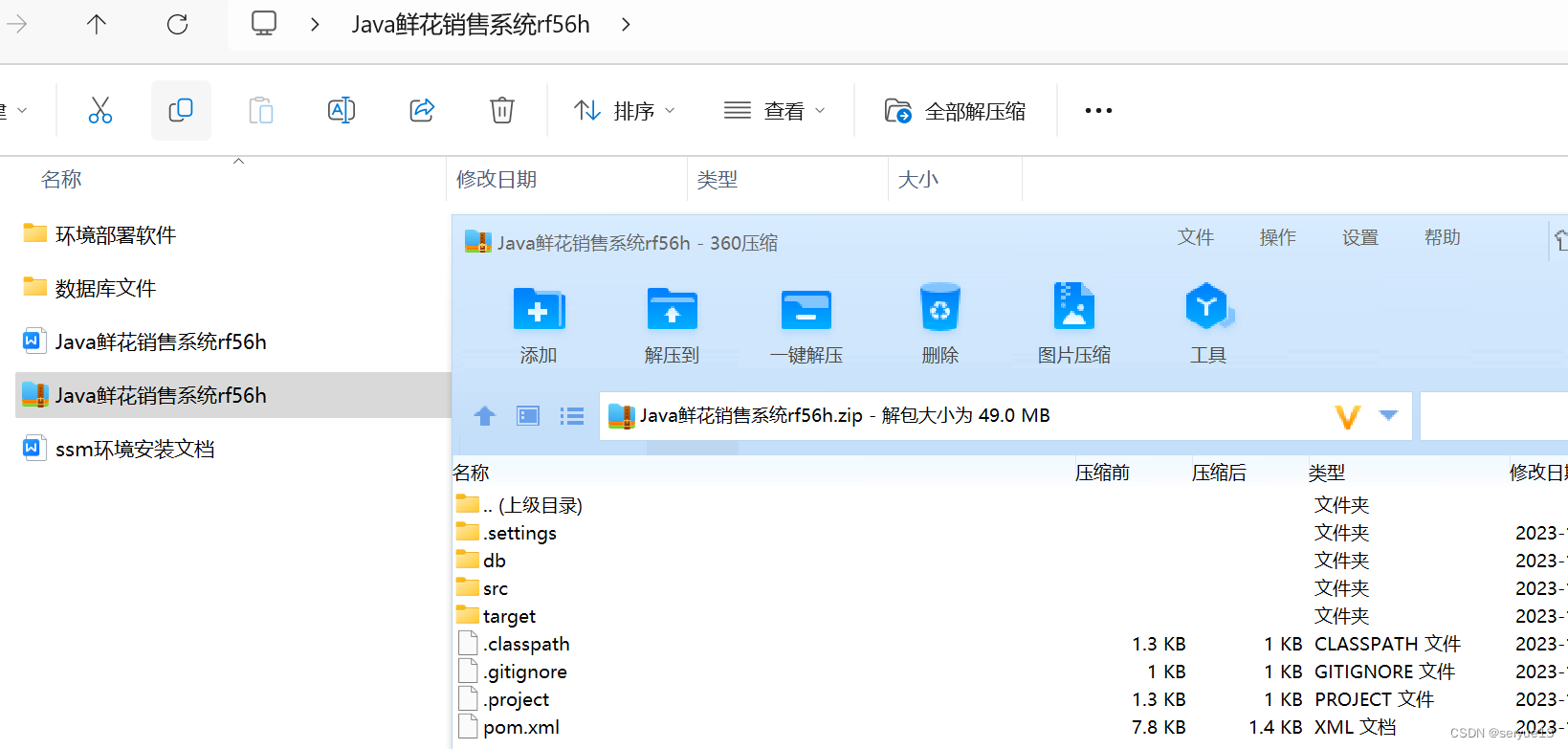Click the Share icon

tap(422, 111)
